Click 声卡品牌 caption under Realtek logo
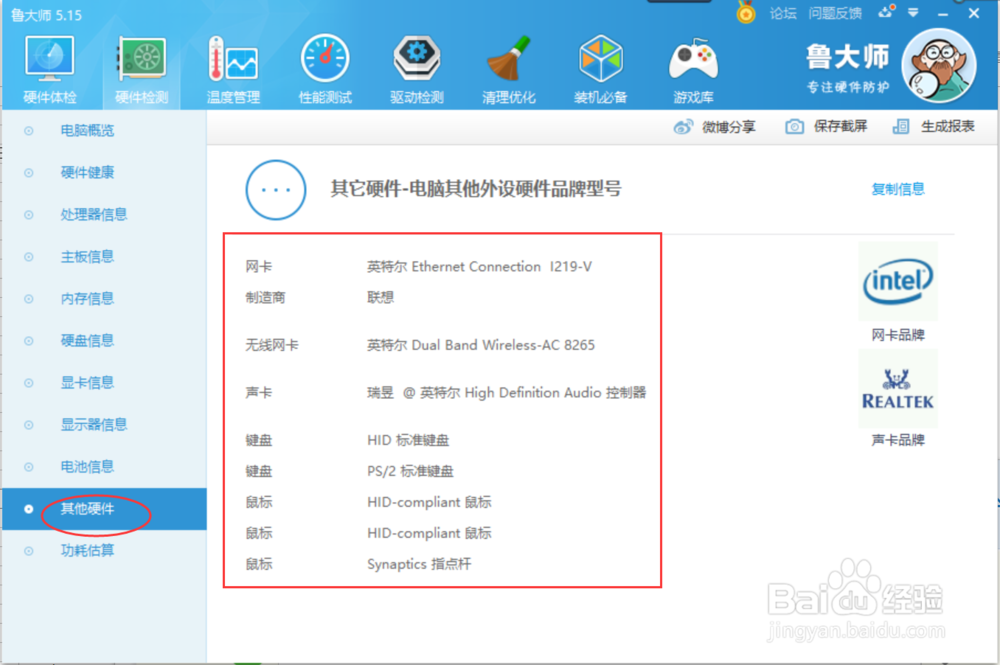The width and height of the screenshot is (1000, 665). (x=897, y=440)
